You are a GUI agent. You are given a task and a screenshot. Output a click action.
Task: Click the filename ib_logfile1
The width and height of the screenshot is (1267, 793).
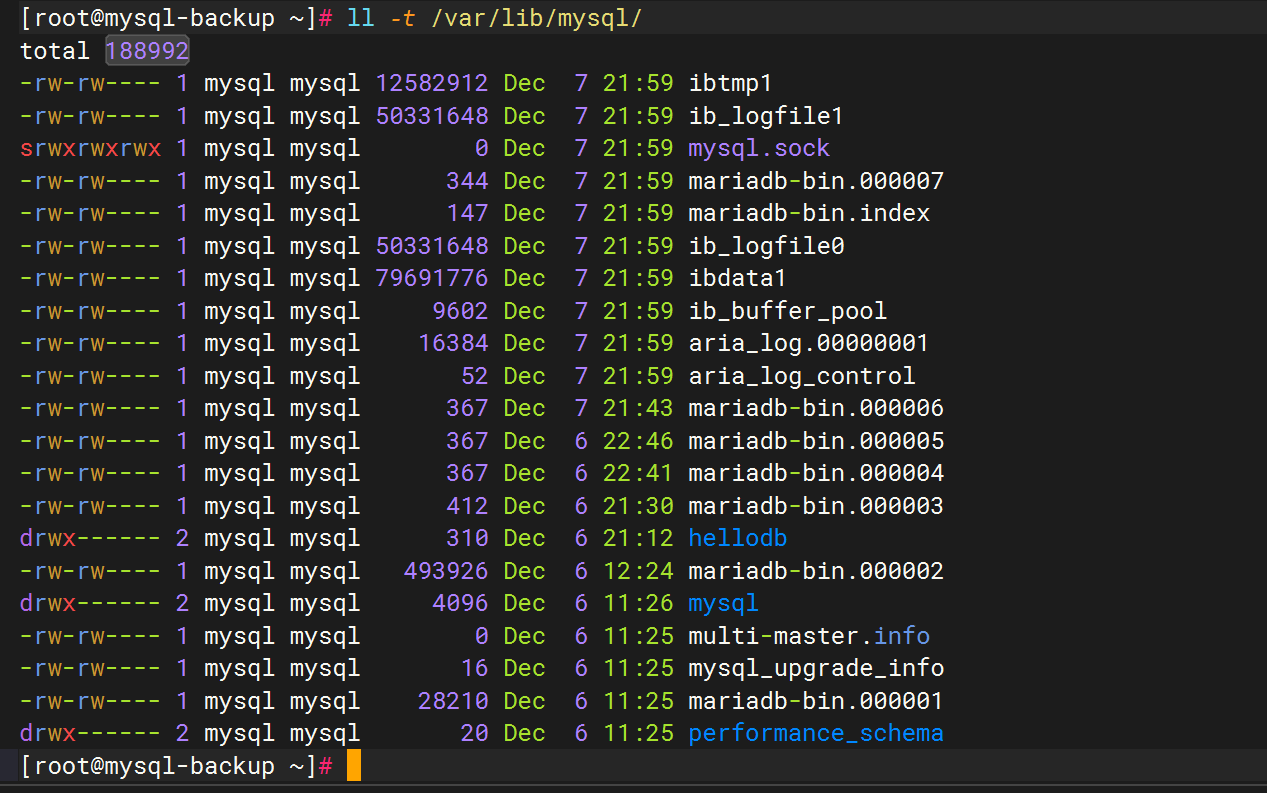pos(766,116)
